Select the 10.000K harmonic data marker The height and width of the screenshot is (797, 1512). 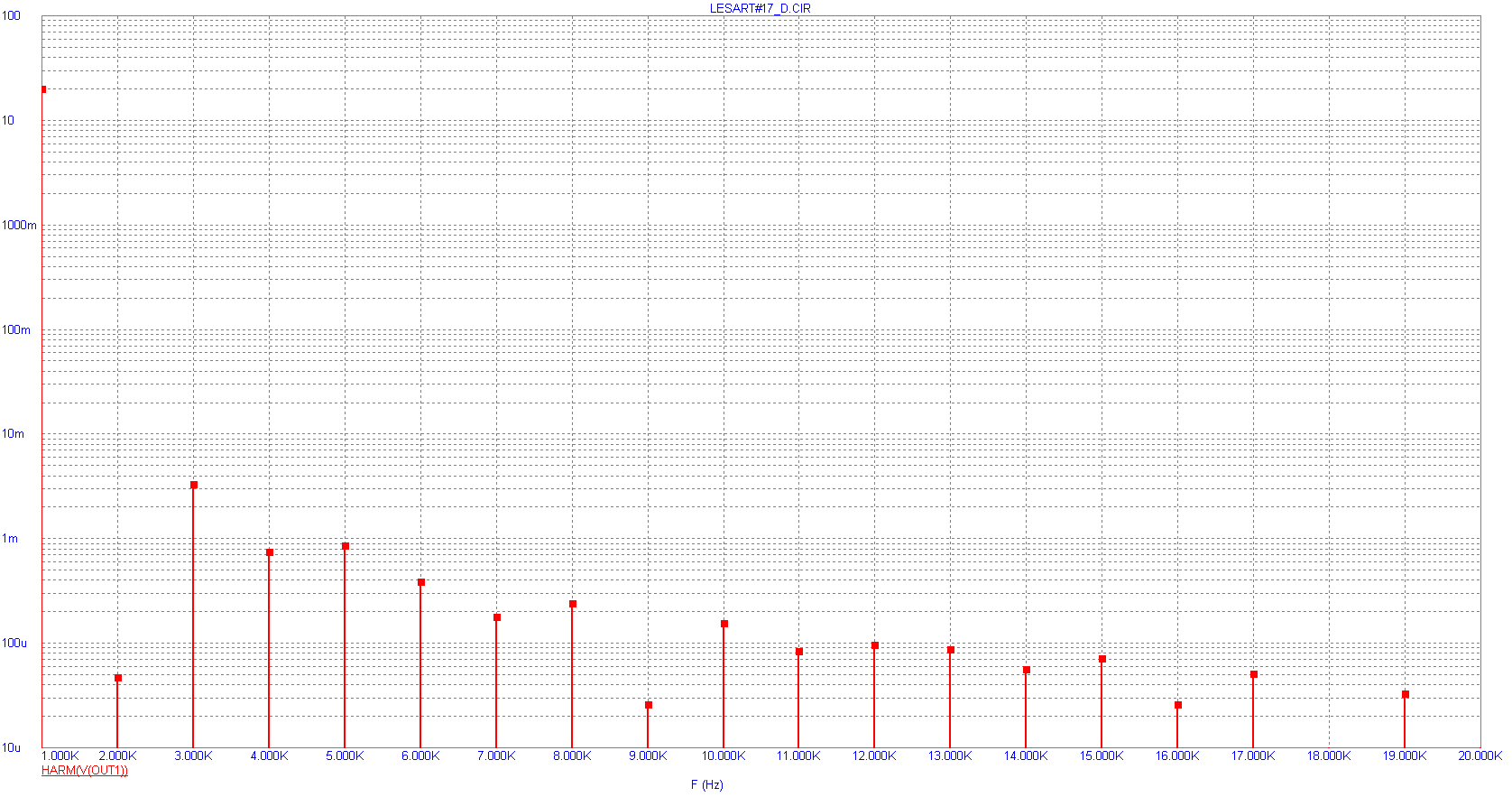click(724, 624)
